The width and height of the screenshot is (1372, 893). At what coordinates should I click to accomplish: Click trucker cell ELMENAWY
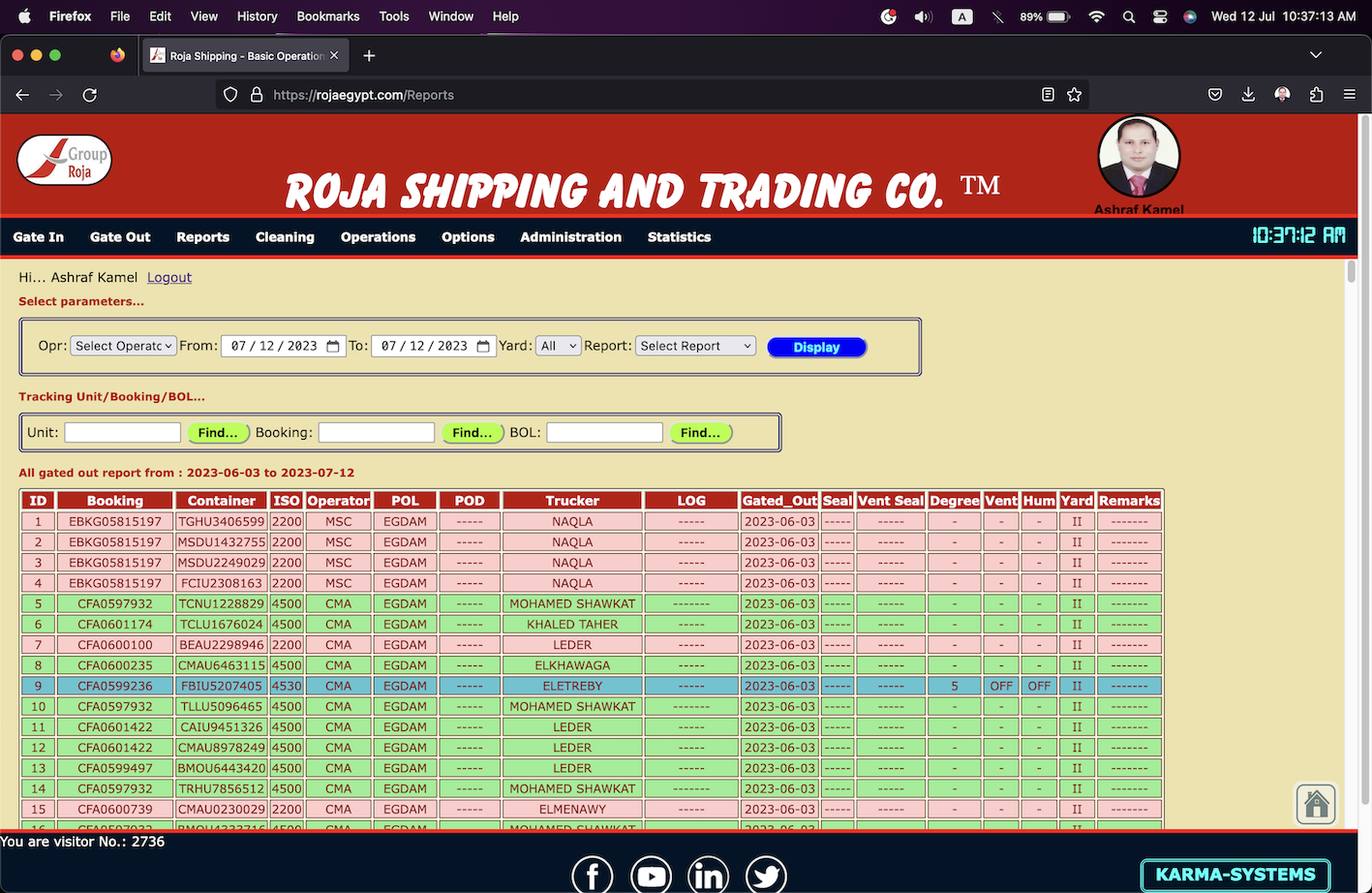pos(572,809)
